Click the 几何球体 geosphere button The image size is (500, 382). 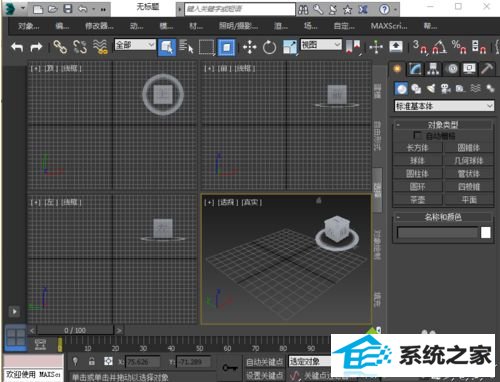pyautogui.click(x=468, y=161)
